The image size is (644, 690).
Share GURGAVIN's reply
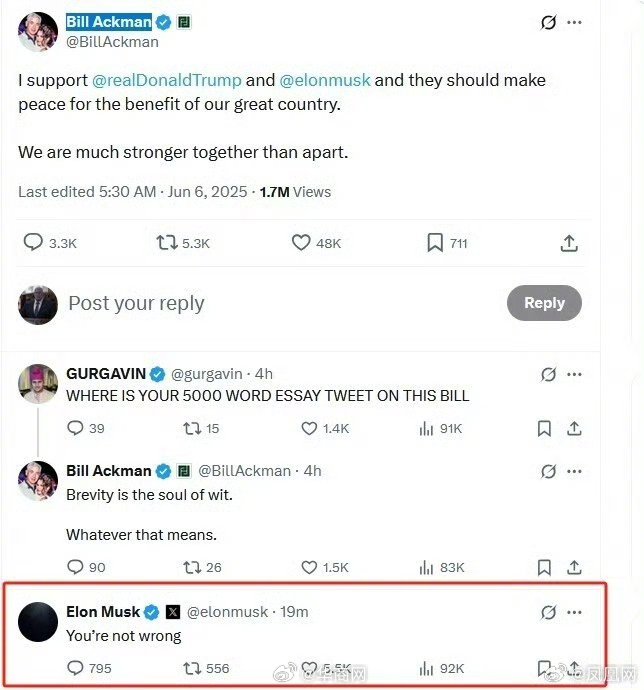(x=574, y=428)
